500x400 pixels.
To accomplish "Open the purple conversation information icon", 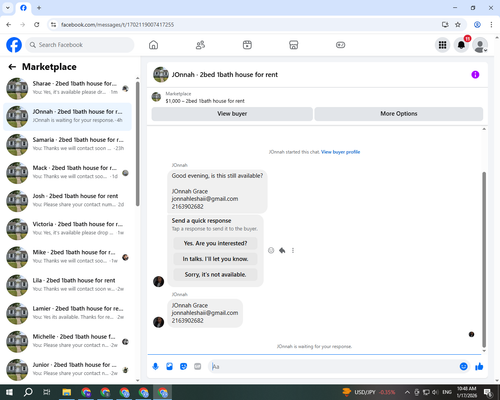I will click(475, 75).
